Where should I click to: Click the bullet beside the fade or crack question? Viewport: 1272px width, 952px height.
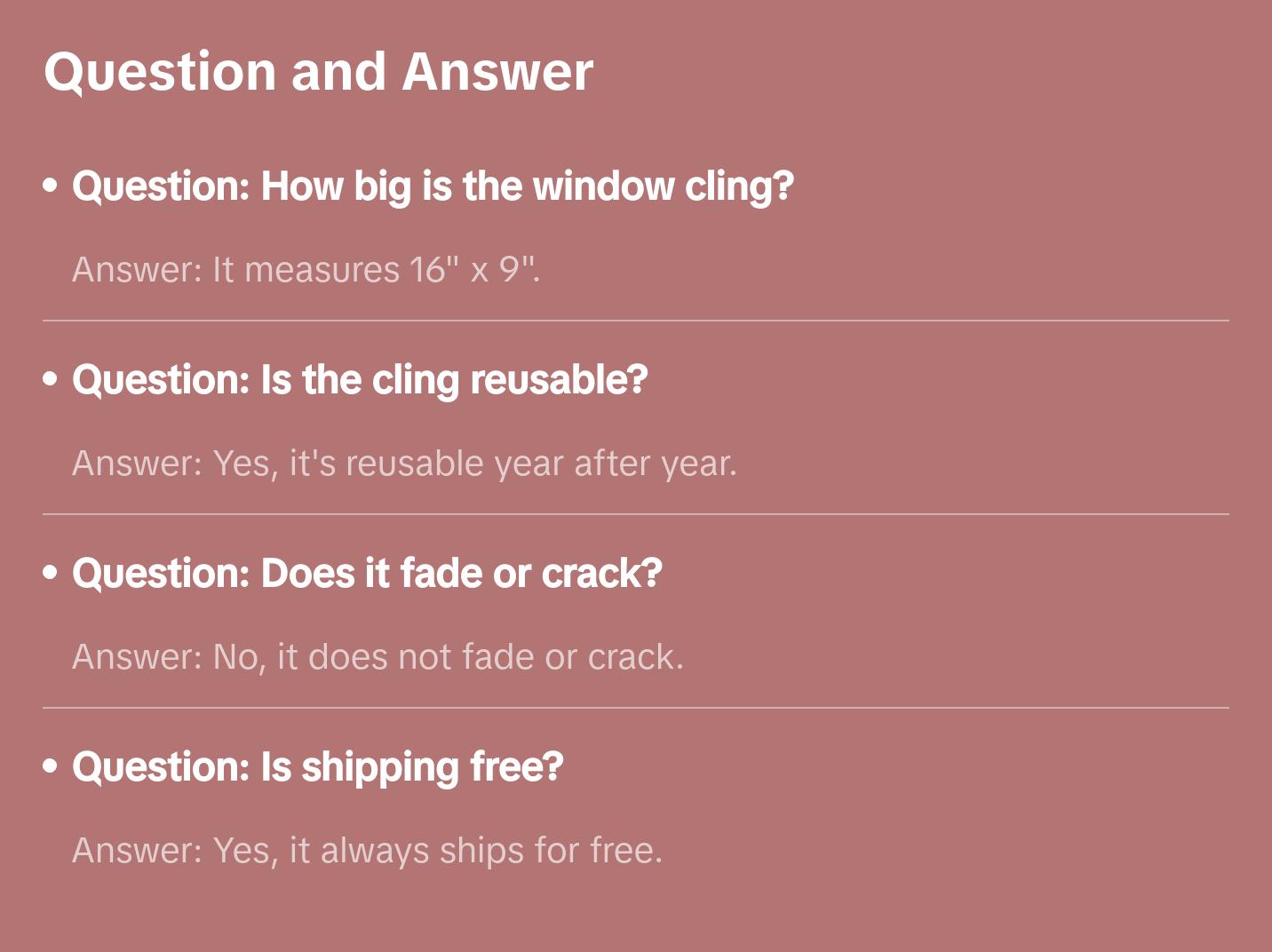51,573
